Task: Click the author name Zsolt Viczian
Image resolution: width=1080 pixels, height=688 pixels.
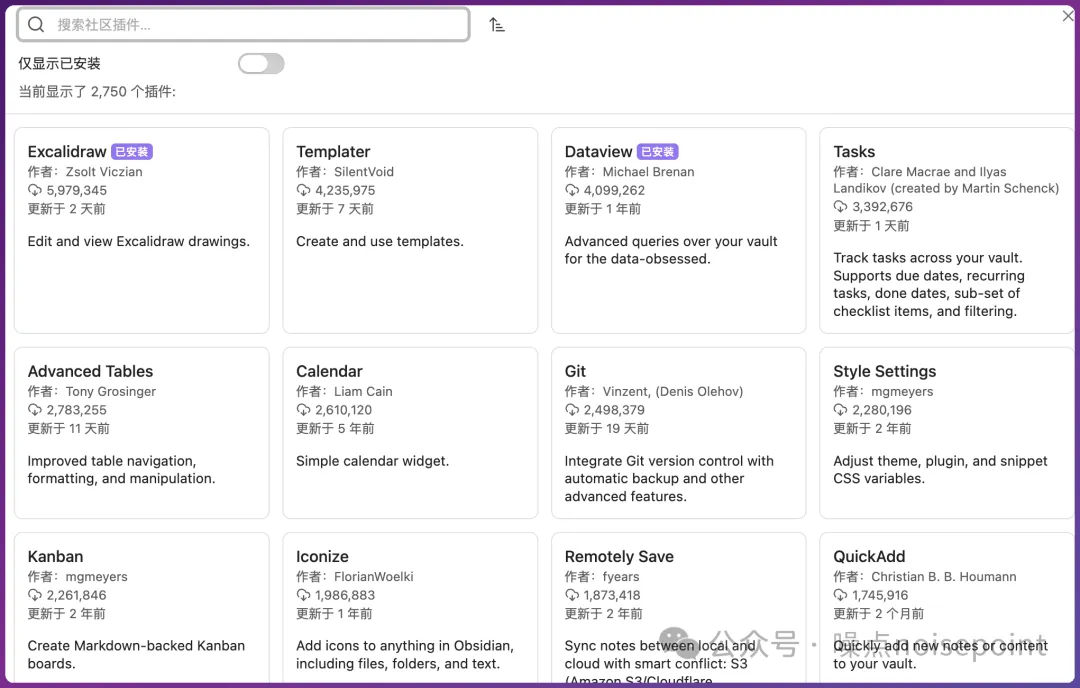Action: 104,171
